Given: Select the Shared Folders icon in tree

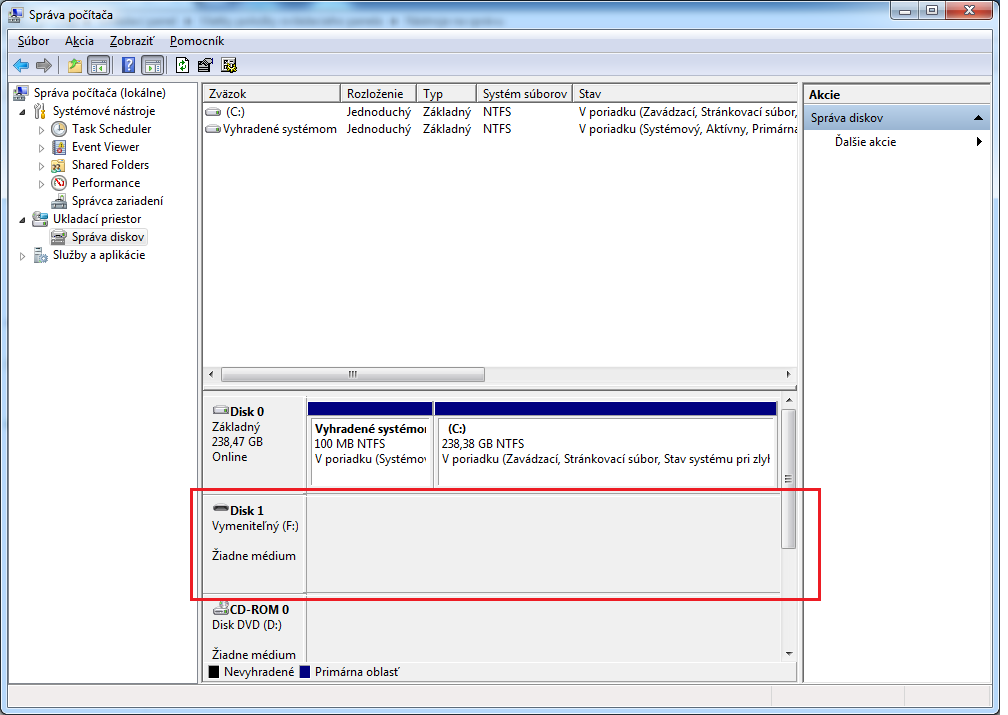Looking at the screenshot, I should pos(58,165).
